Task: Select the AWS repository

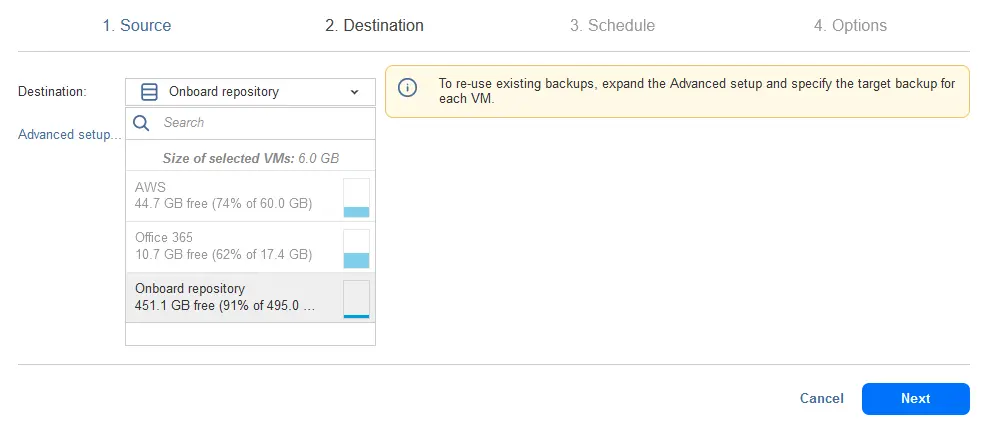Action: [250, 196]
